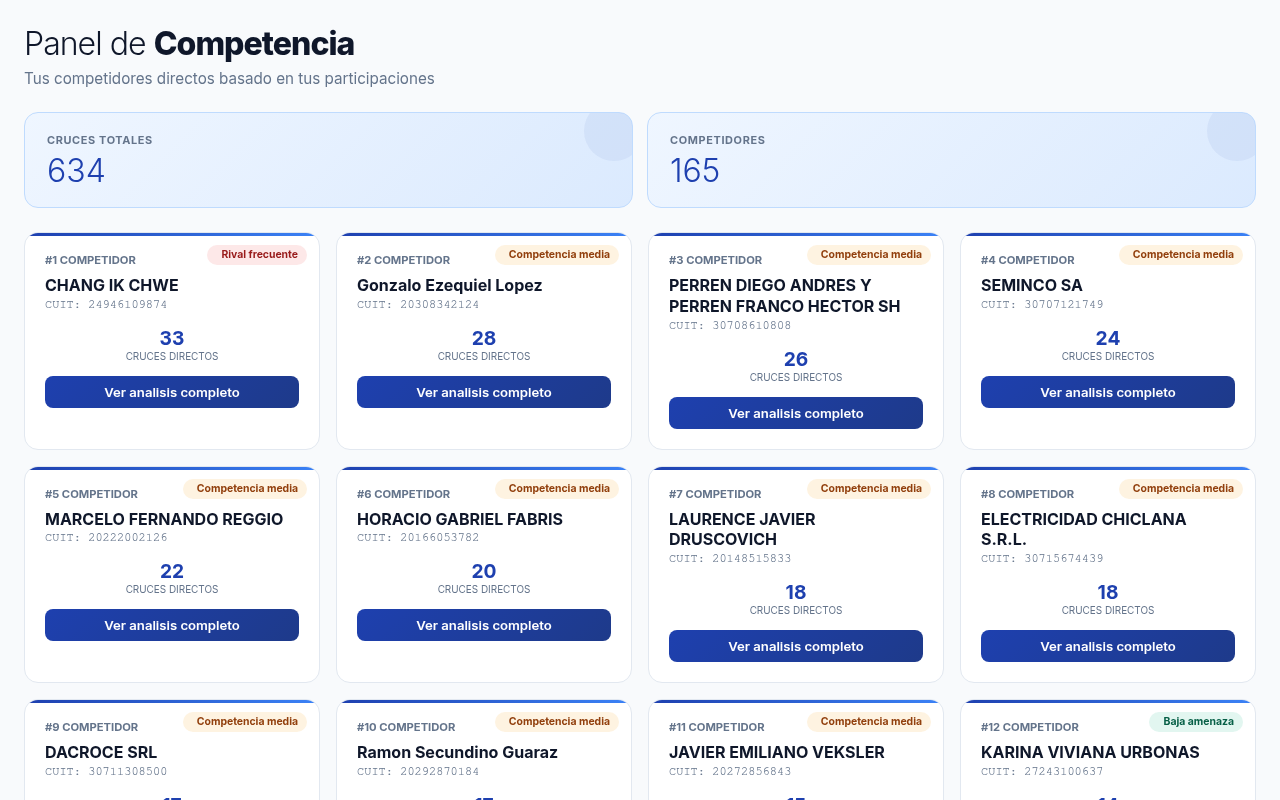Open analysis for CHANG IK CHWE
Image resolution: width=1280 pixels, height=800 pixels.
coord(171,392)
